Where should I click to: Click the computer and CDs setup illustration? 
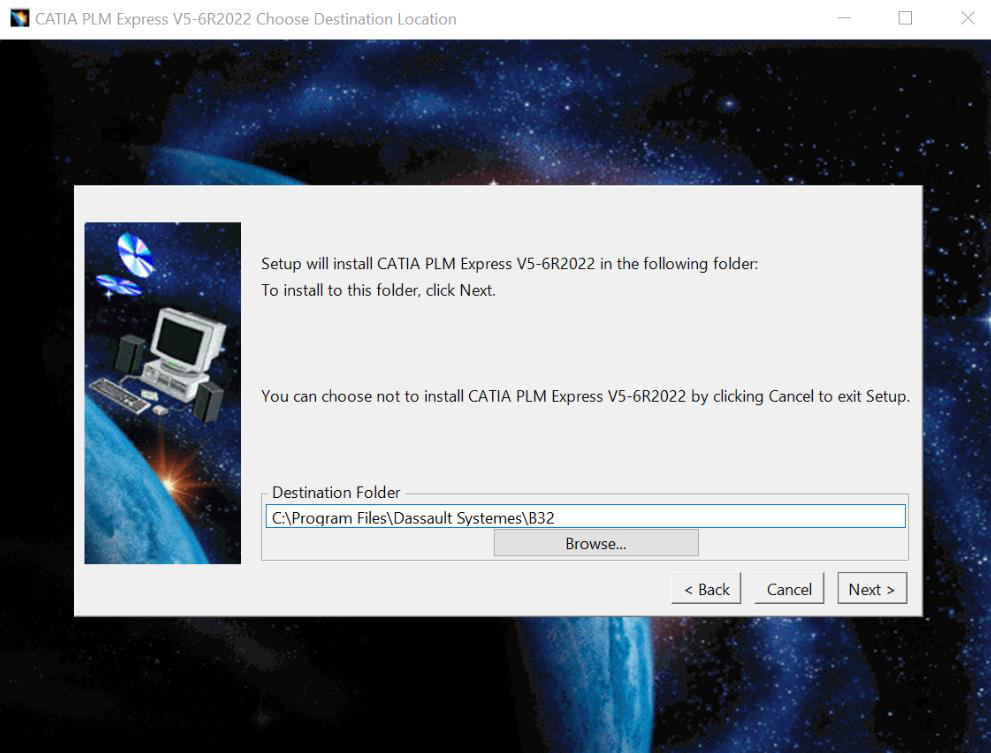click(162, 393)
